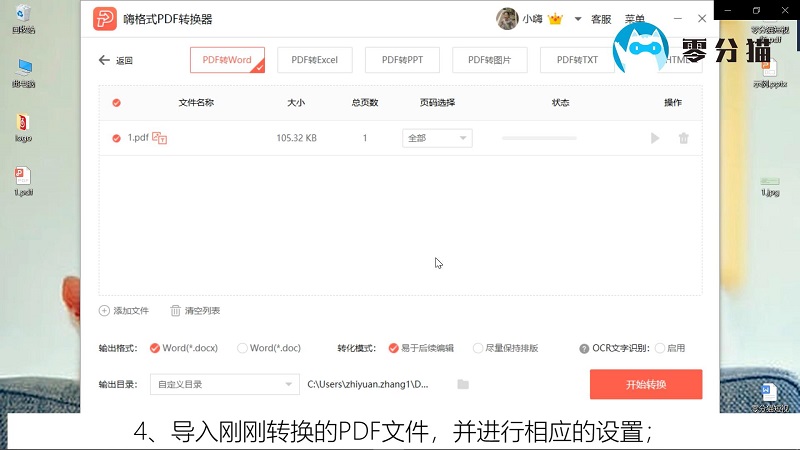Open the logo file on desktop
This screenshot has width=800, height=450.
point(23,128)
